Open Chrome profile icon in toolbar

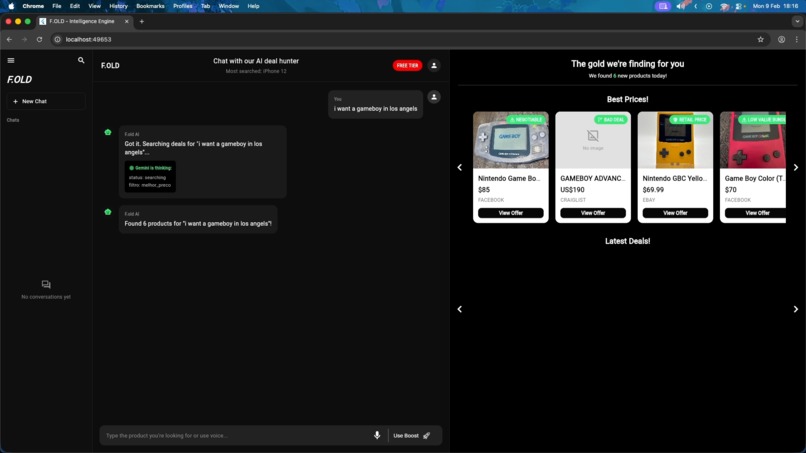(781, 39)
